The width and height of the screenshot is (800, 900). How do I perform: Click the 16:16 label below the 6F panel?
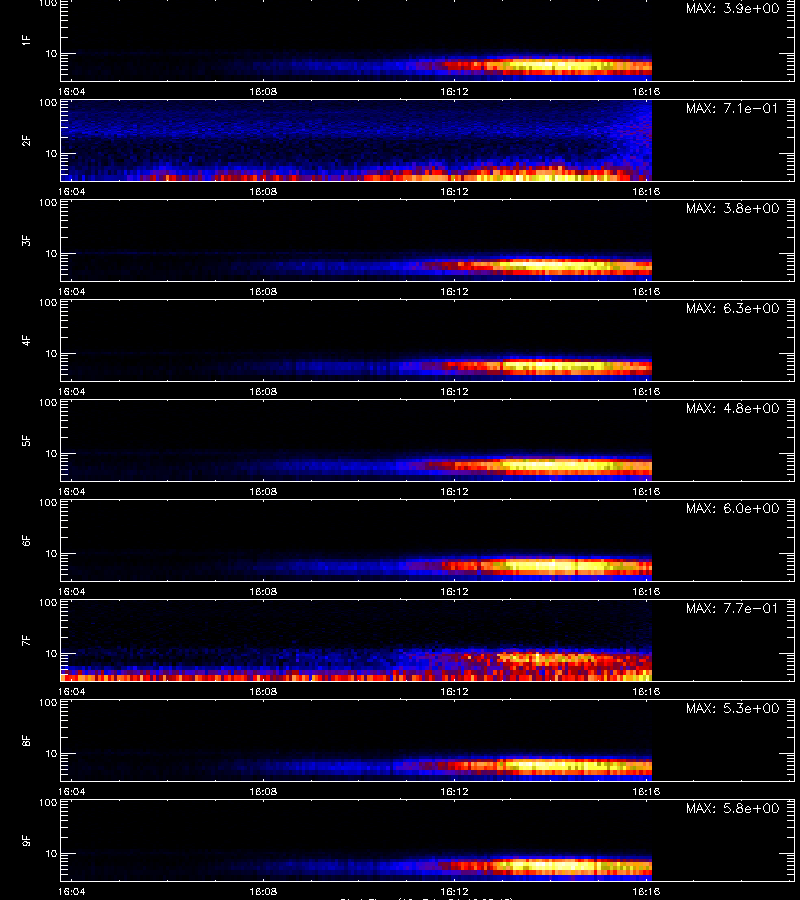[646, 591]
